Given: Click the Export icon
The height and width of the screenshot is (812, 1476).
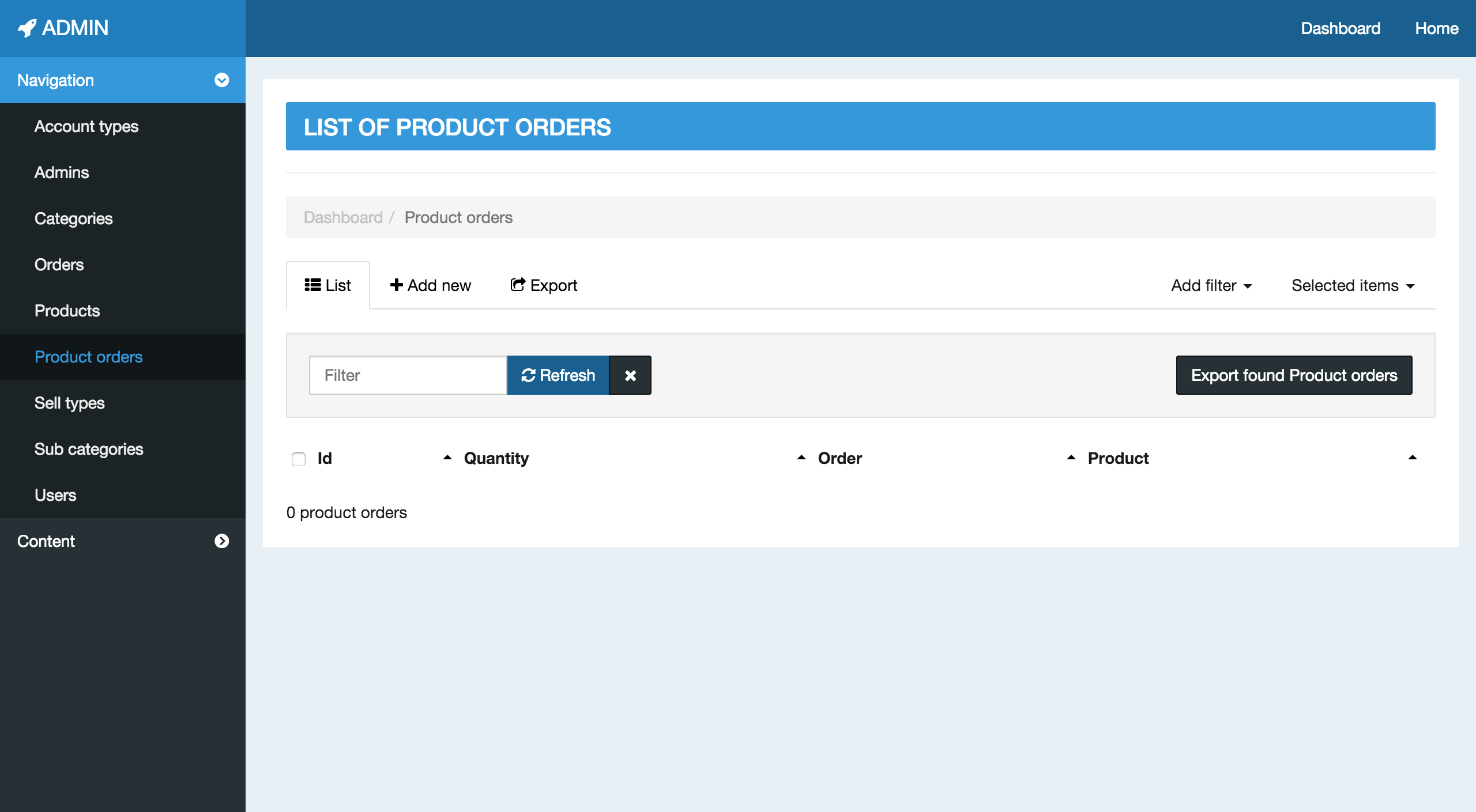Looking at the screenshot, I should (x=517, y=285).
